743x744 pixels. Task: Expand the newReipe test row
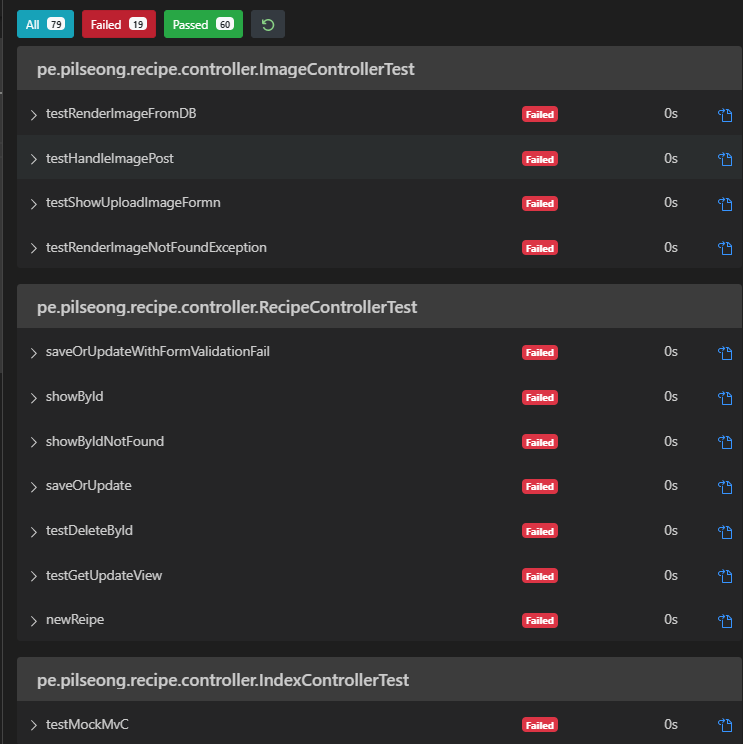33,621
